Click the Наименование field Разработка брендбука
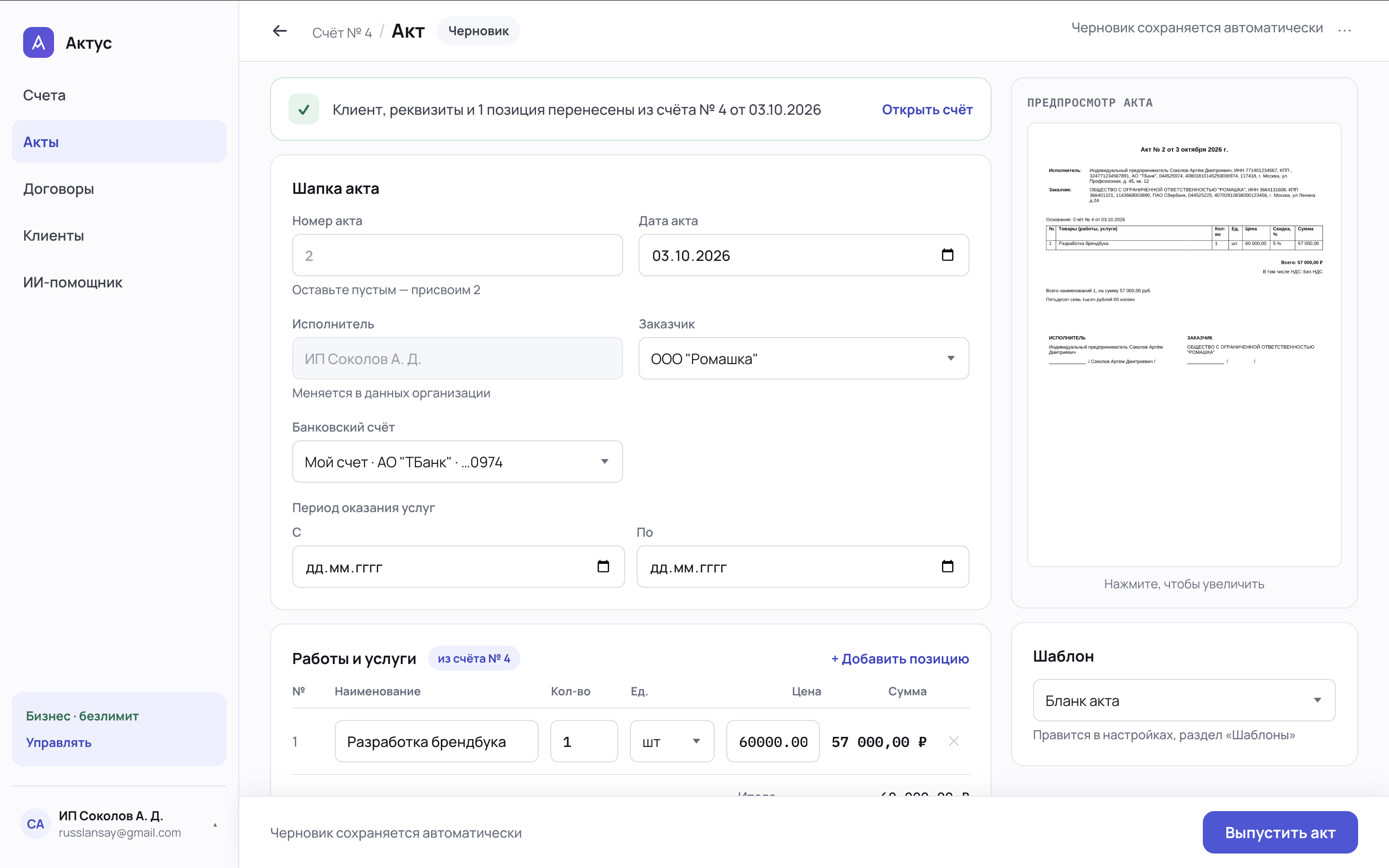 pyautogui.click(x=436, y=741)
